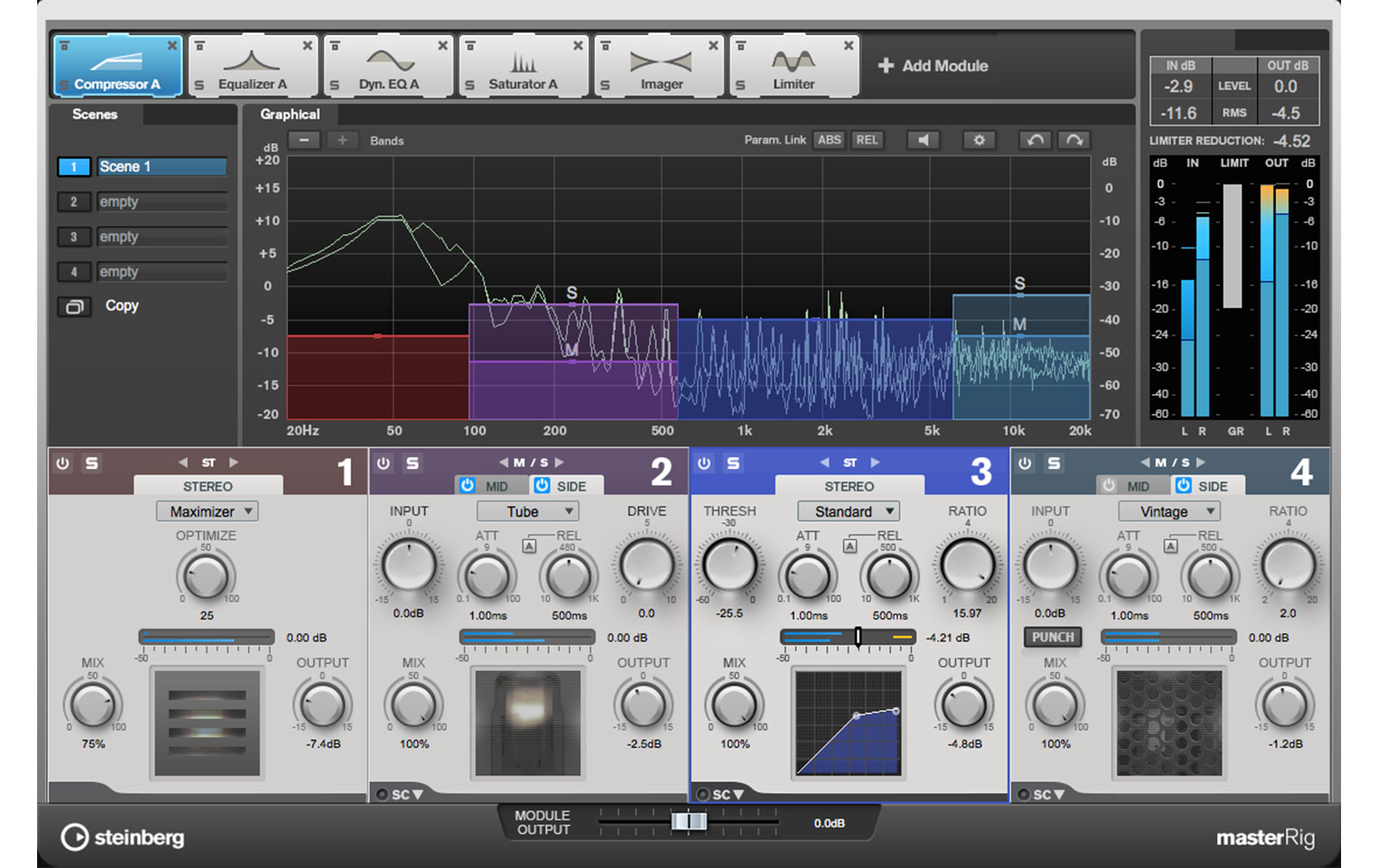Viewport: 1379px width, 868px height.
Task: Open the Imager module
Action: coord(658,66)
